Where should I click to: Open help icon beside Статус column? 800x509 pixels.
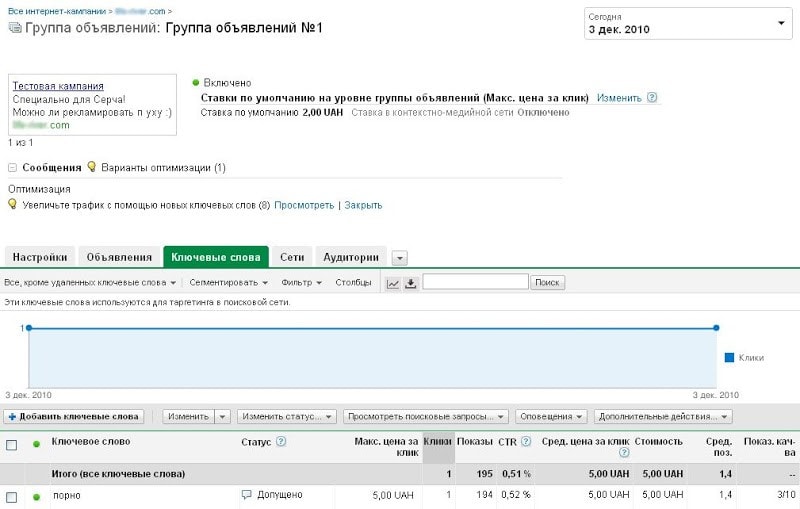(281, 441)
